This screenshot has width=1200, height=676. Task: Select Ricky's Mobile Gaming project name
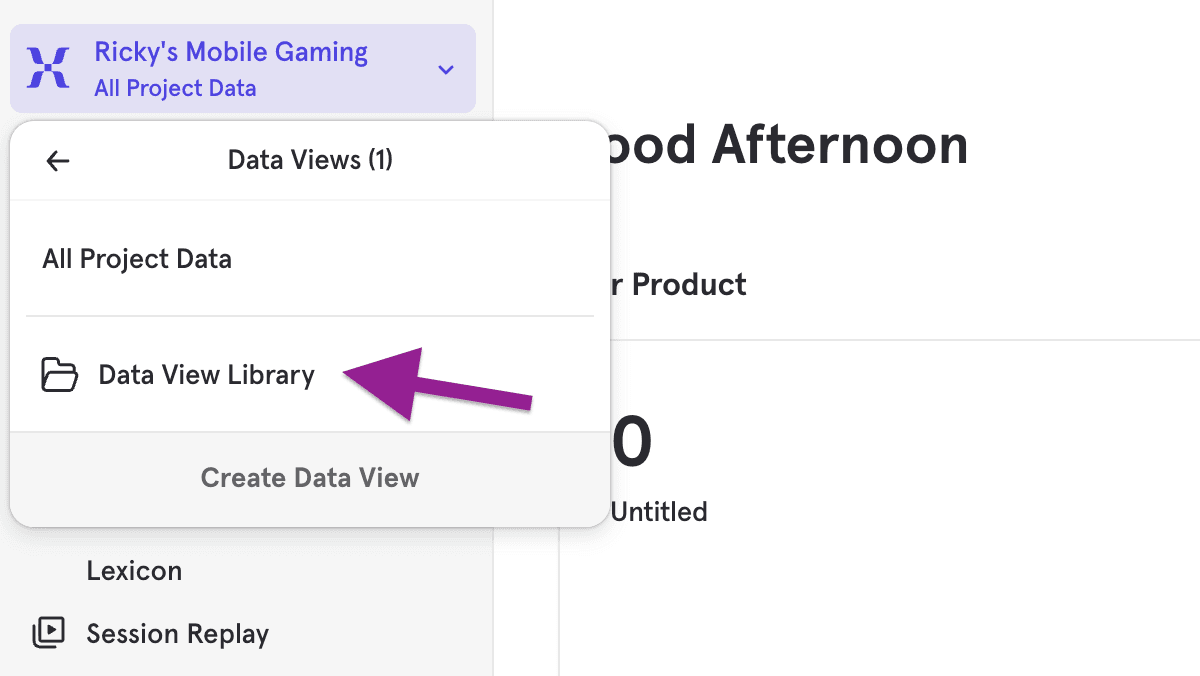(231, 52)
